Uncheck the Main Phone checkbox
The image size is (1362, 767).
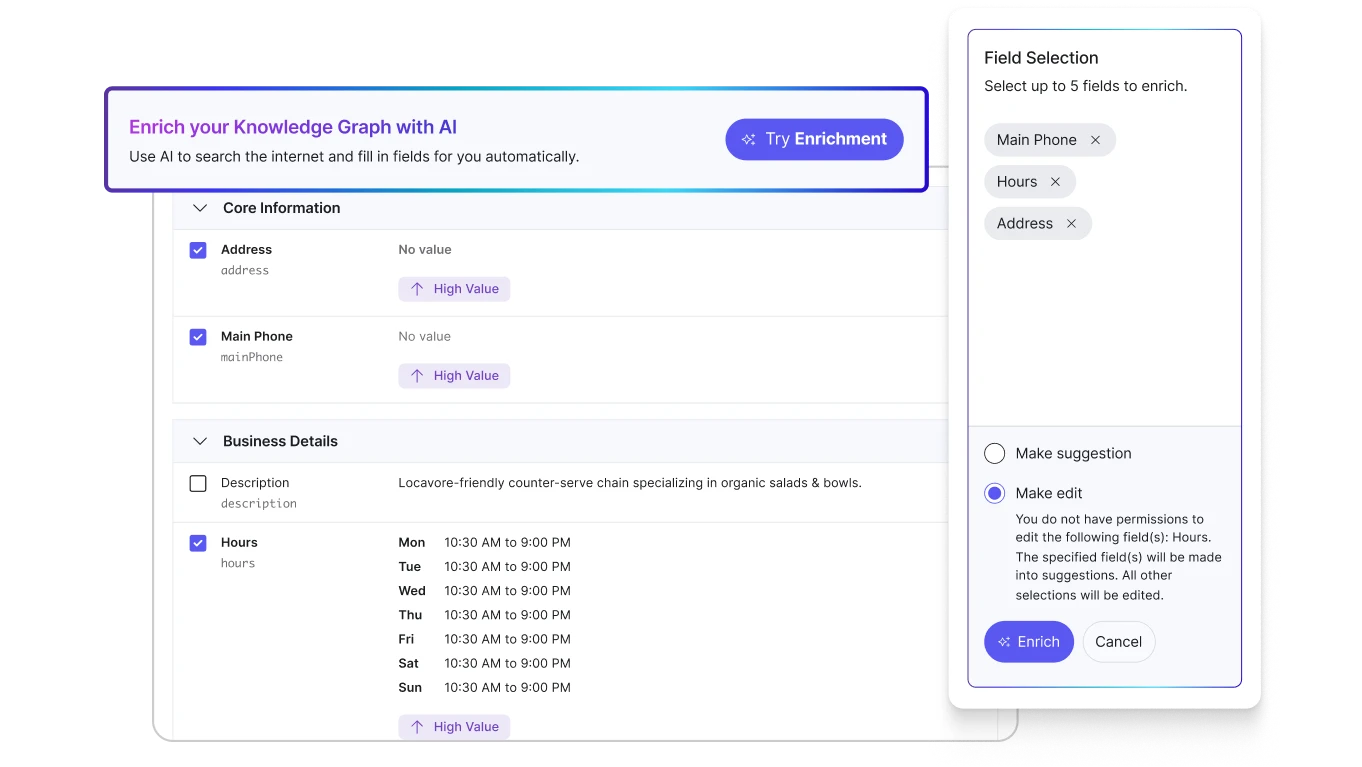point(198,337)
